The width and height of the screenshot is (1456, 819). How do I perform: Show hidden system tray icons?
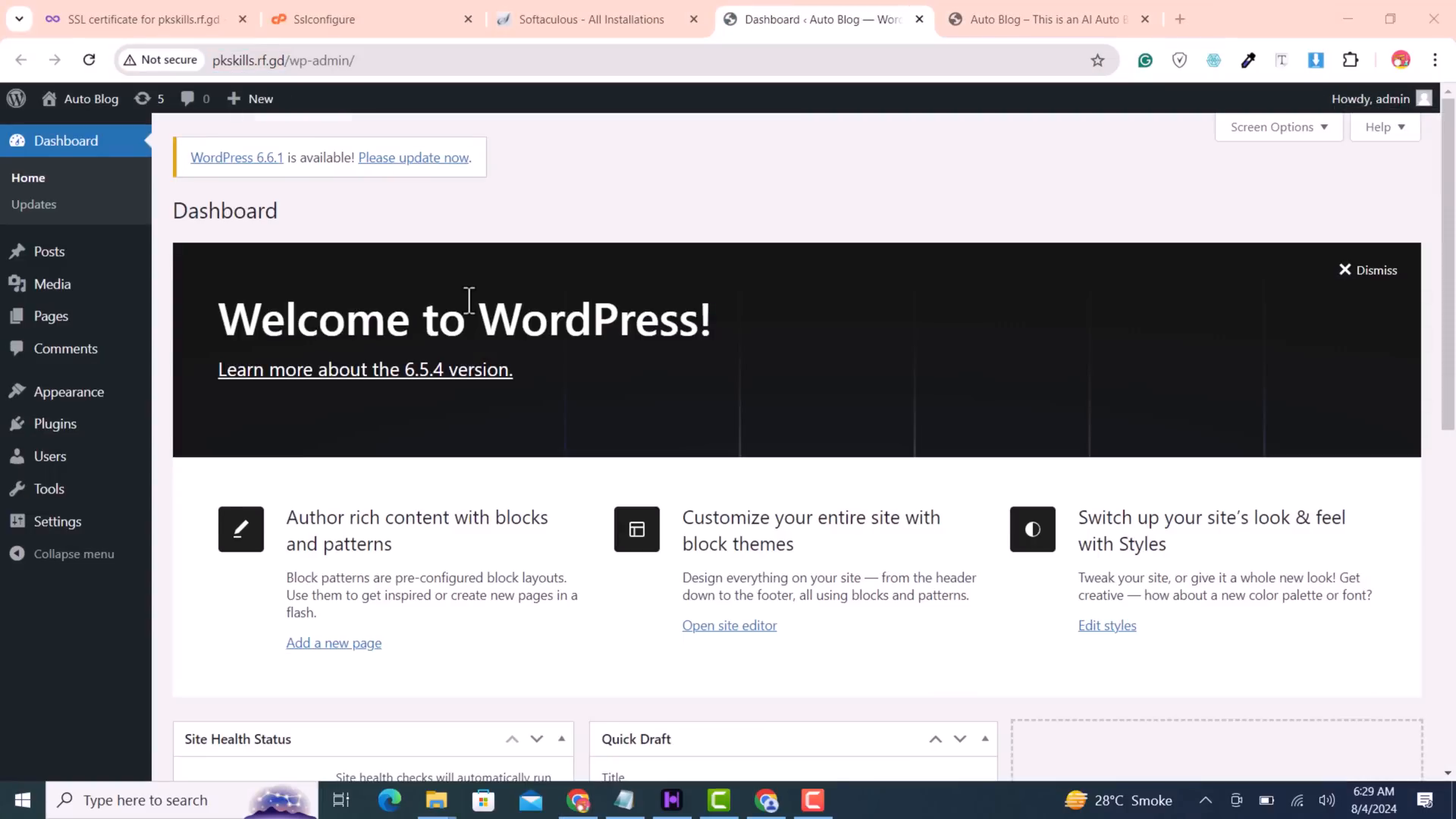(1205, 800)
